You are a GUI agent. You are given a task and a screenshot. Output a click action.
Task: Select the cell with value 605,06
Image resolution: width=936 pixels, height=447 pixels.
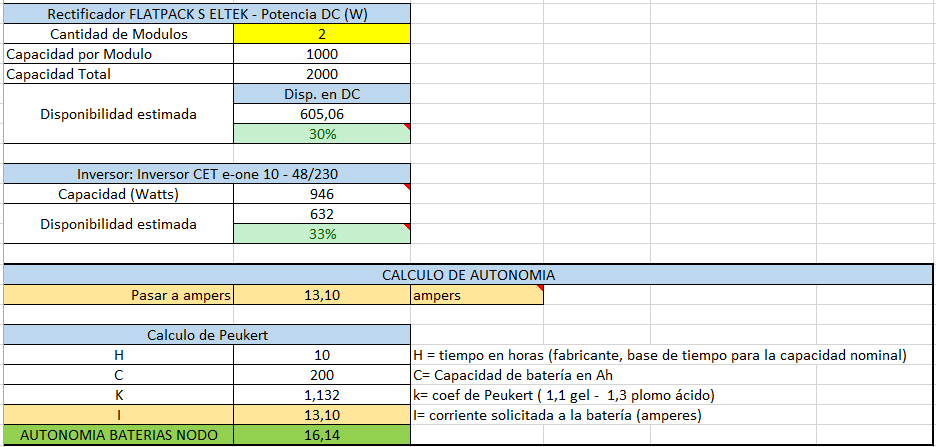click(x=322, y=114)
